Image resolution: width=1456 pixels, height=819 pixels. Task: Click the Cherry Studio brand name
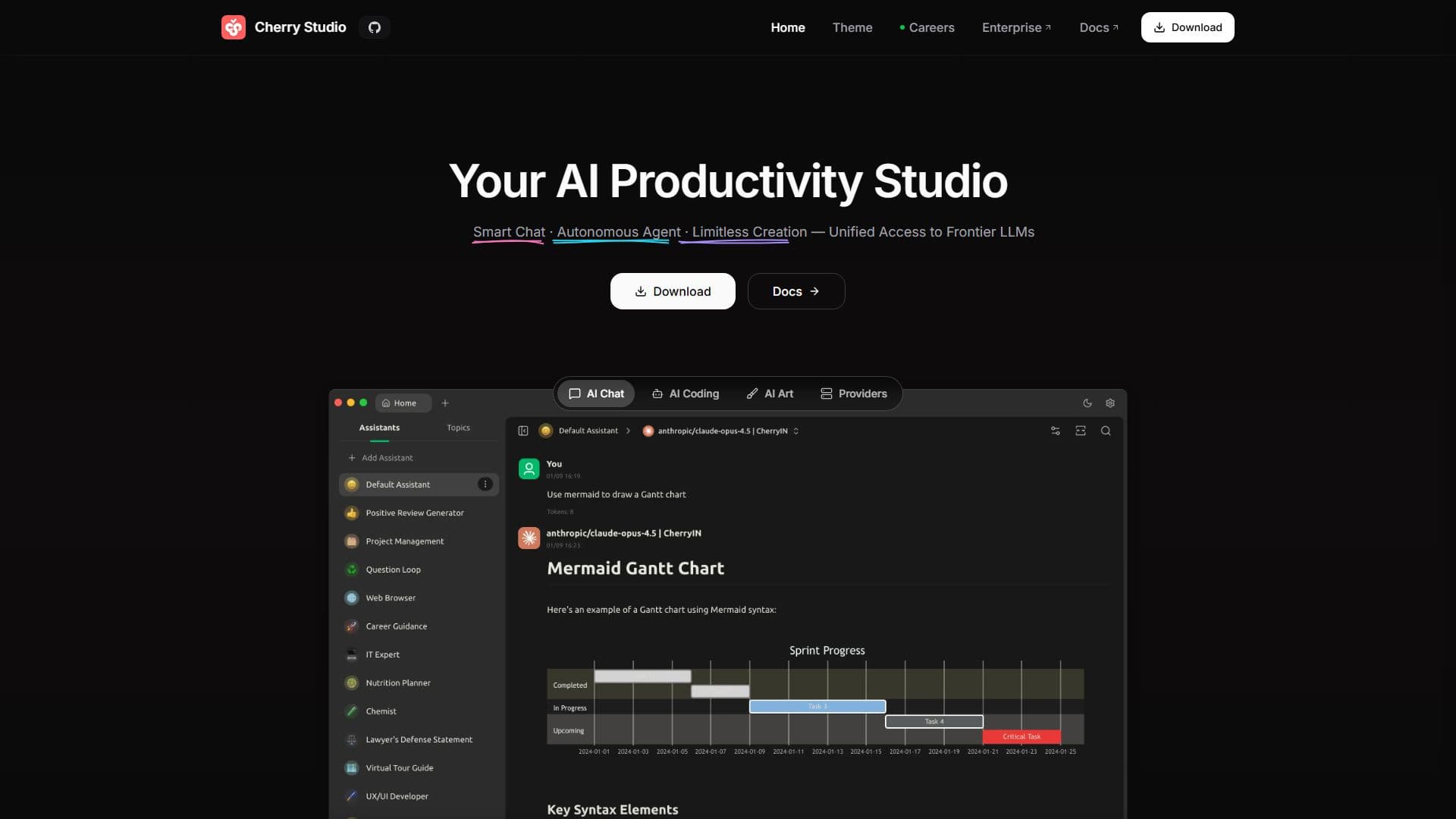tap(300, 27)
